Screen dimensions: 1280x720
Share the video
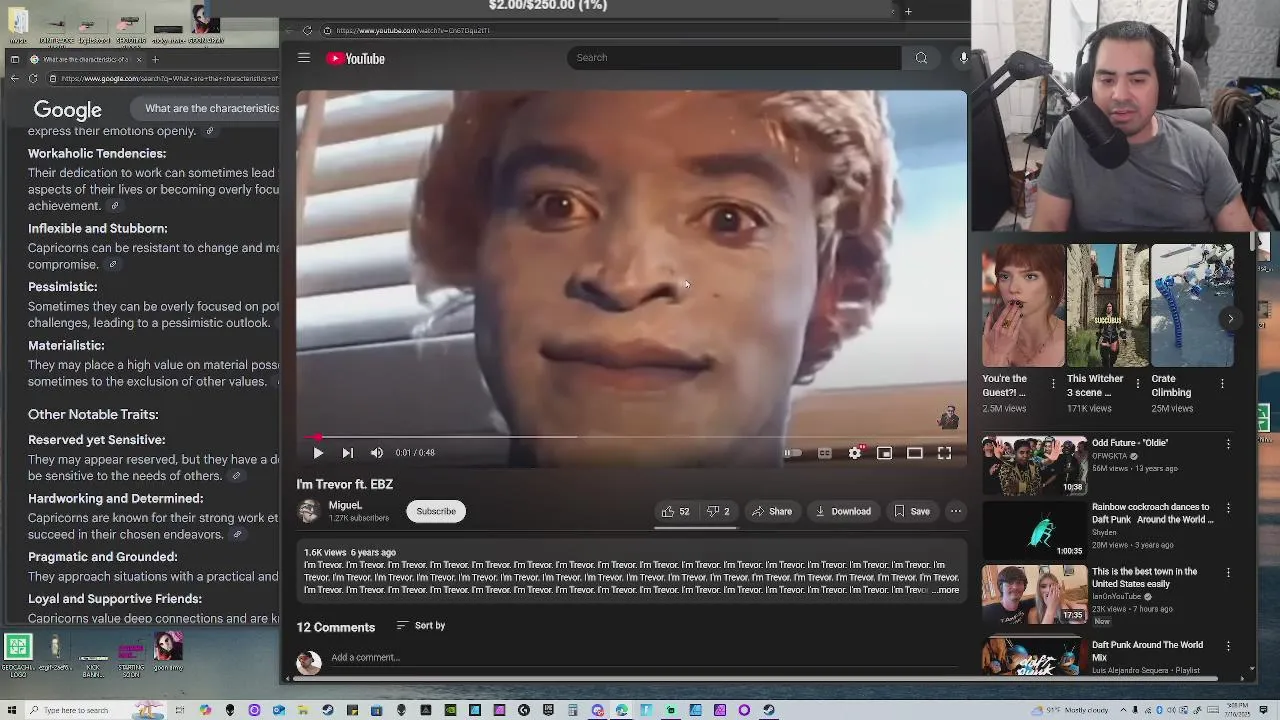click(772, 511)
